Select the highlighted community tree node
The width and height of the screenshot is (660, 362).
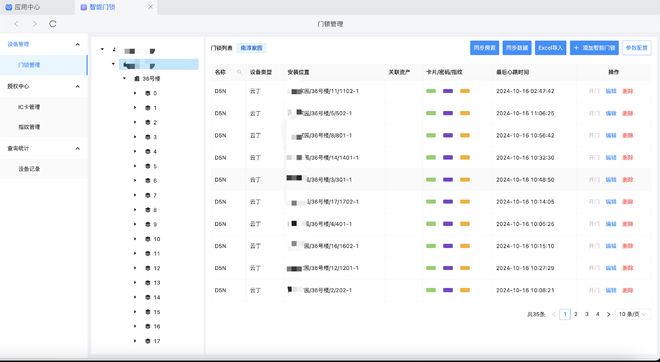(159, 64)
